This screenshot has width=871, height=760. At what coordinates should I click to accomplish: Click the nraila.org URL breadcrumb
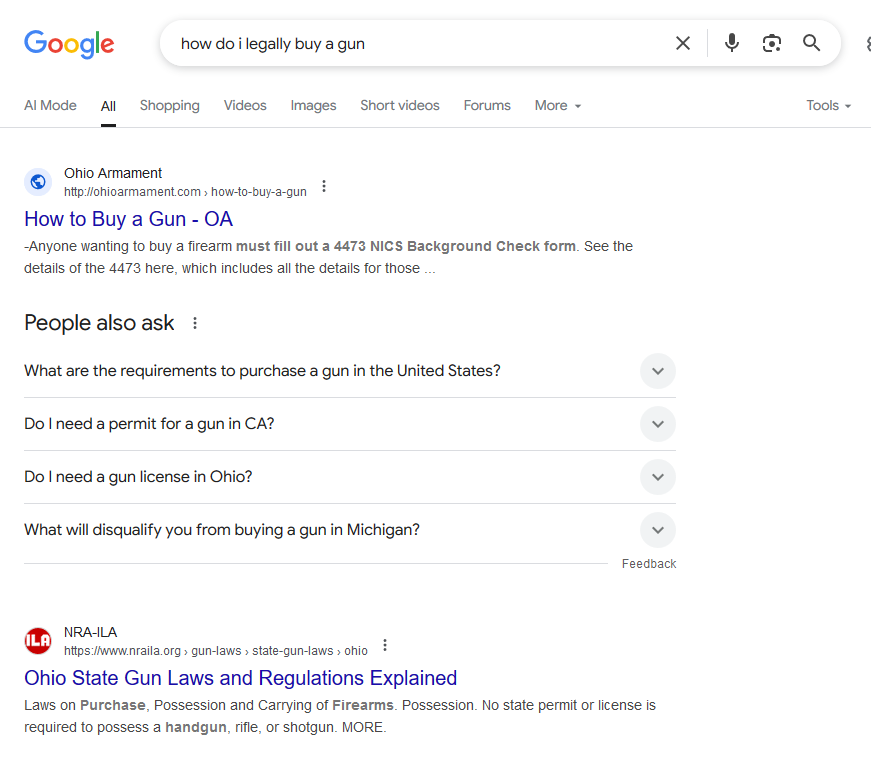[216, 651]
